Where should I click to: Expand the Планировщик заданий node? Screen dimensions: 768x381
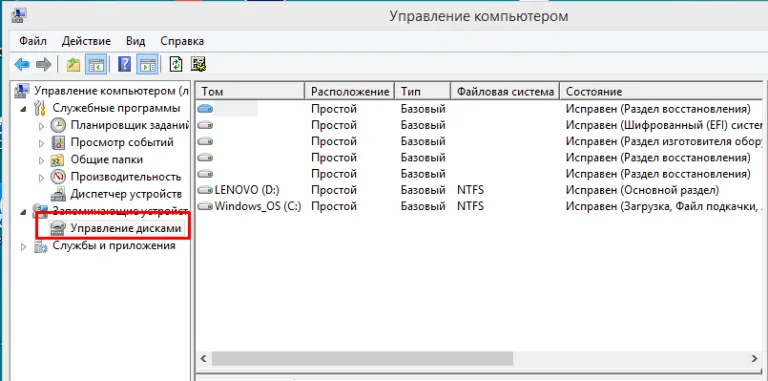coord(41,126)
